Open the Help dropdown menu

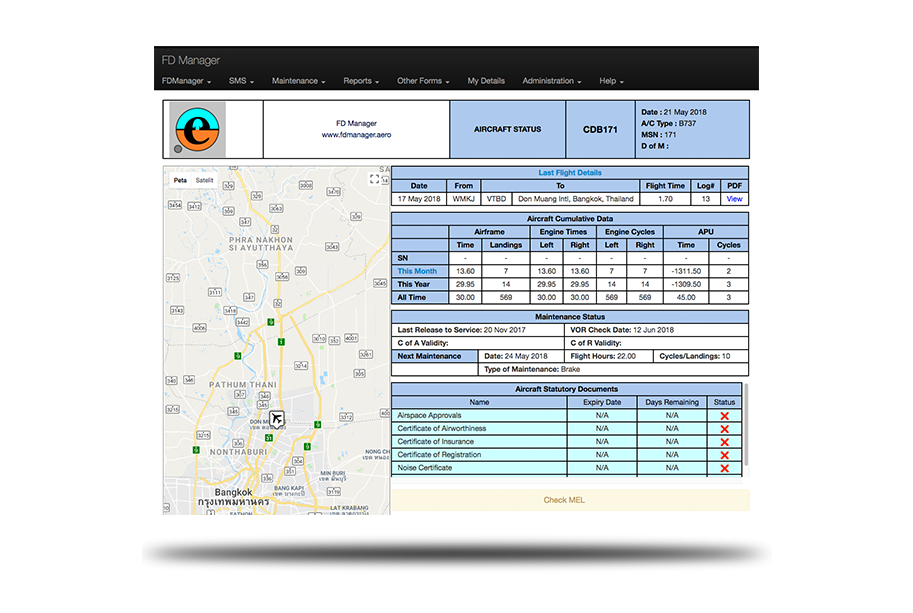click(611, 81)
